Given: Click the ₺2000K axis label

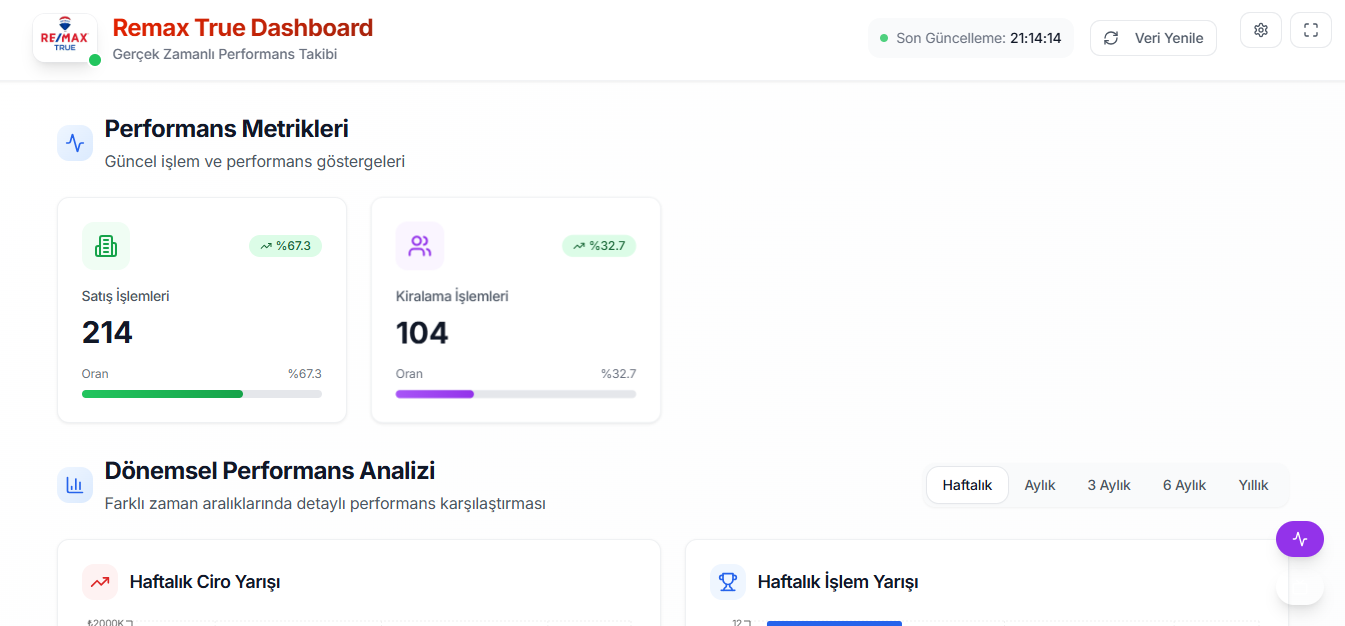Looking at the screenshot, I should (x=104, y=622).
